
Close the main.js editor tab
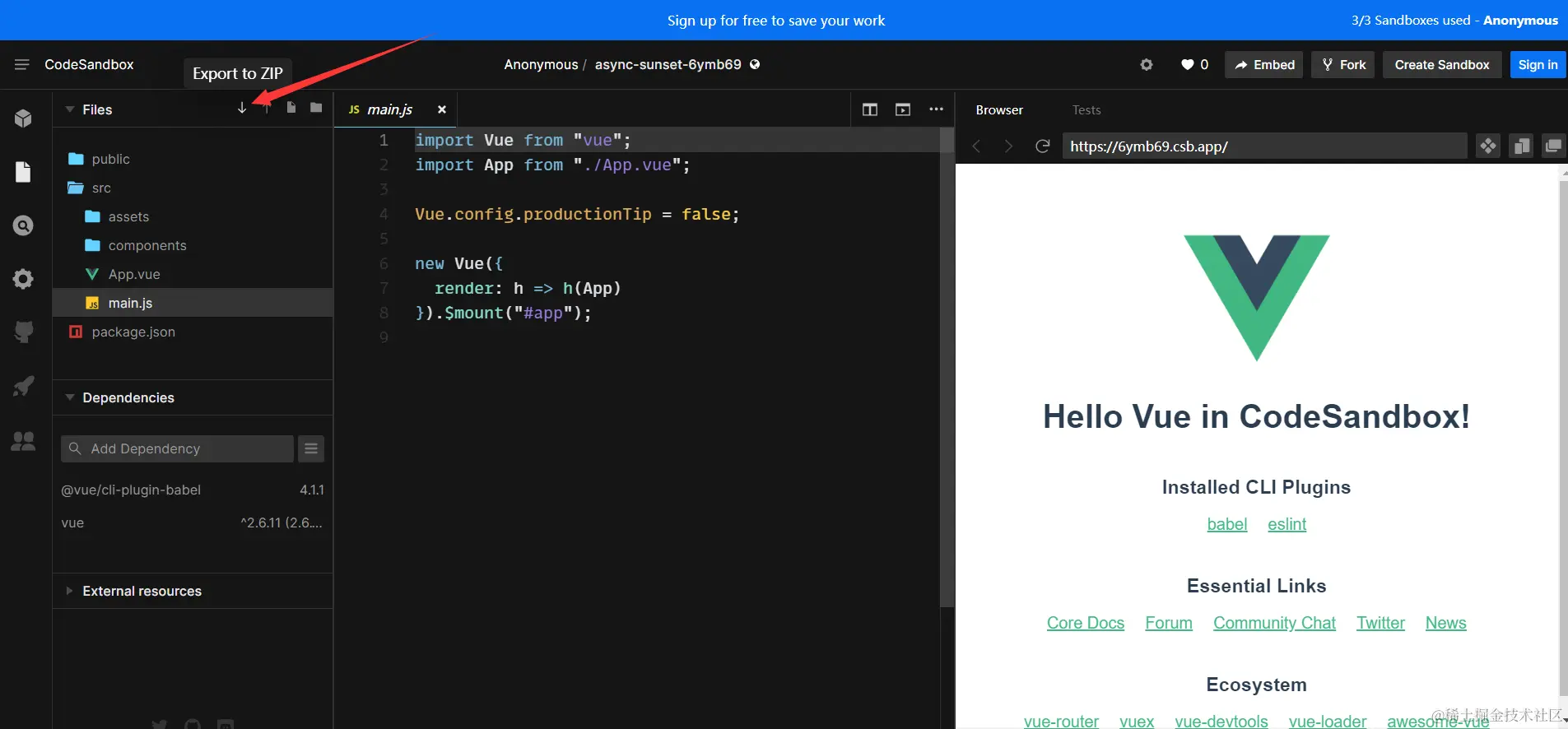coord(442,109)
